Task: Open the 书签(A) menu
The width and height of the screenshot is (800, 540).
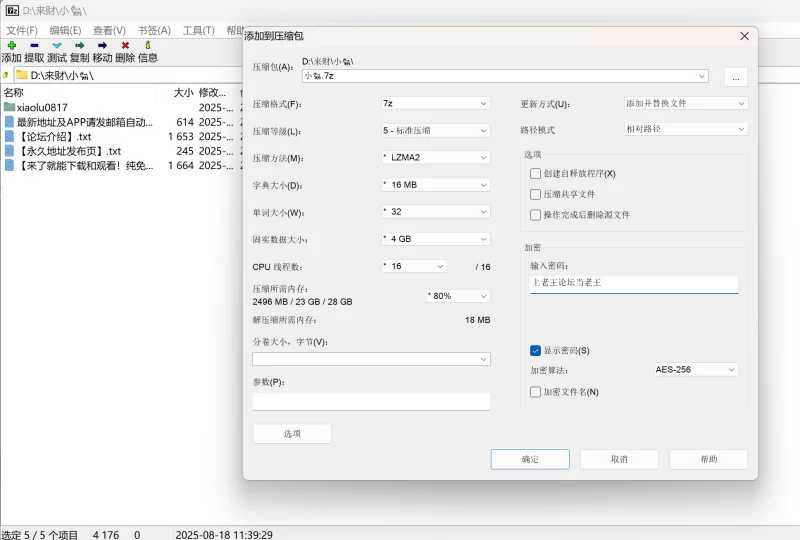Action: point(154,31)
